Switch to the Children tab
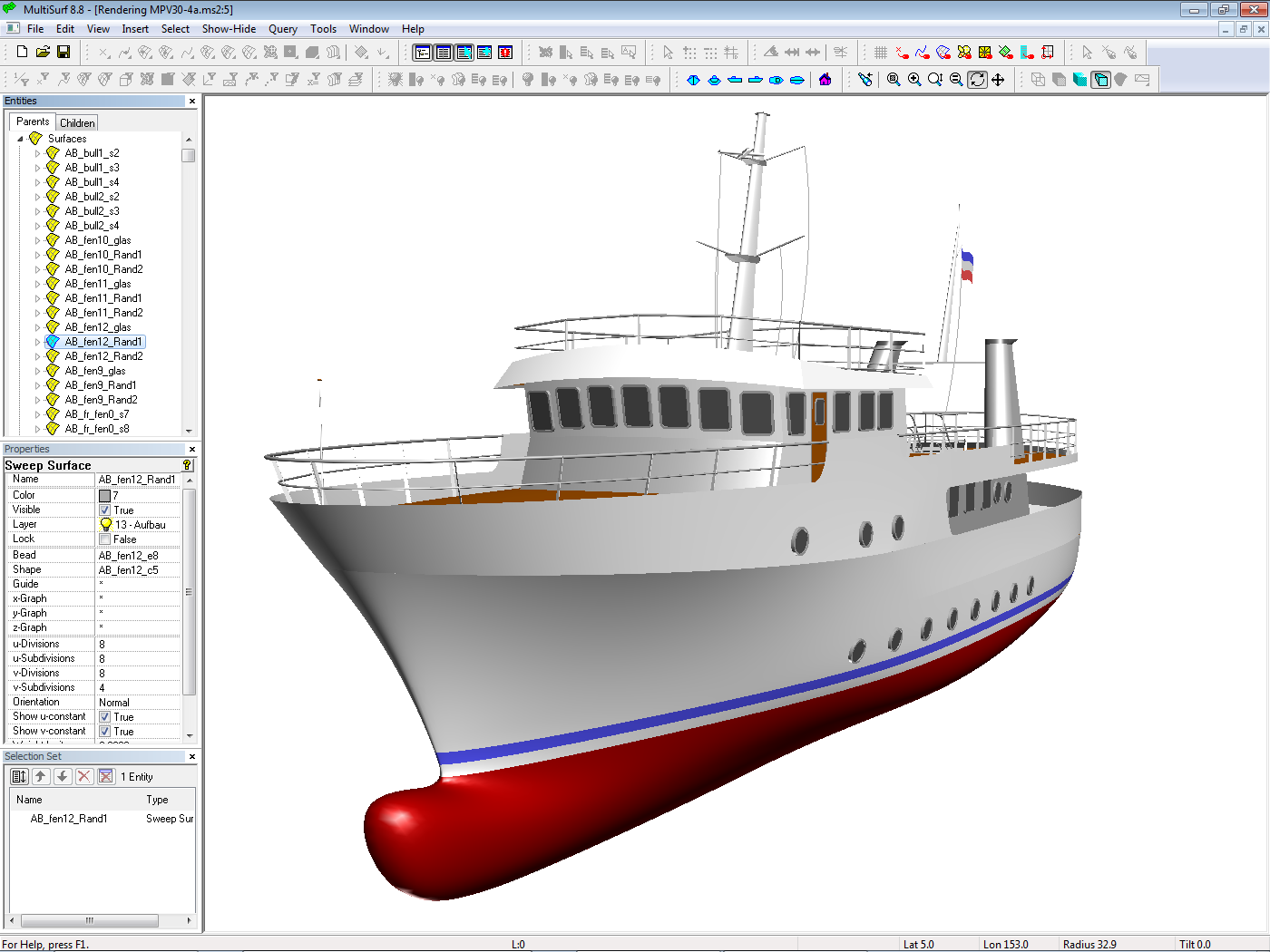This screenshot has width=1270, height=952. pos(77,123)
